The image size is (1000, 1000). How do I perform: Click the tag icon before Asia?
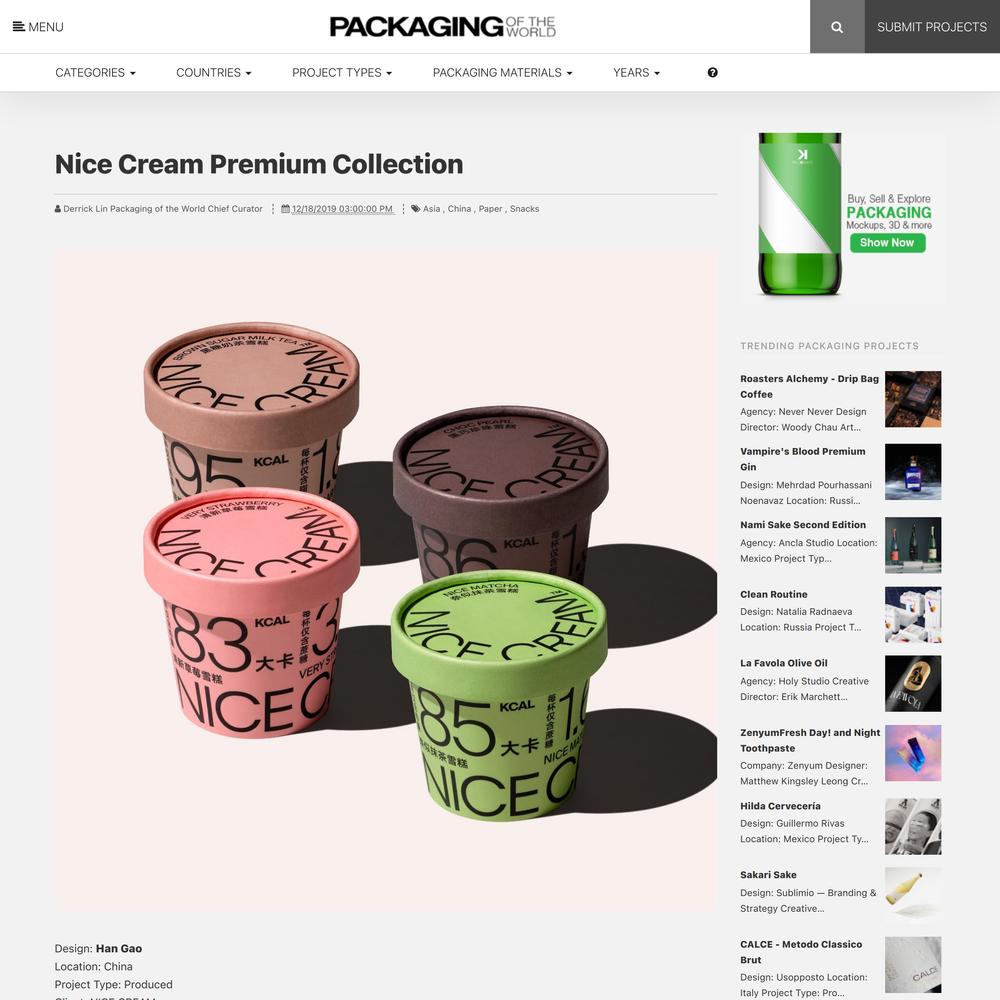tap(415, 209)
